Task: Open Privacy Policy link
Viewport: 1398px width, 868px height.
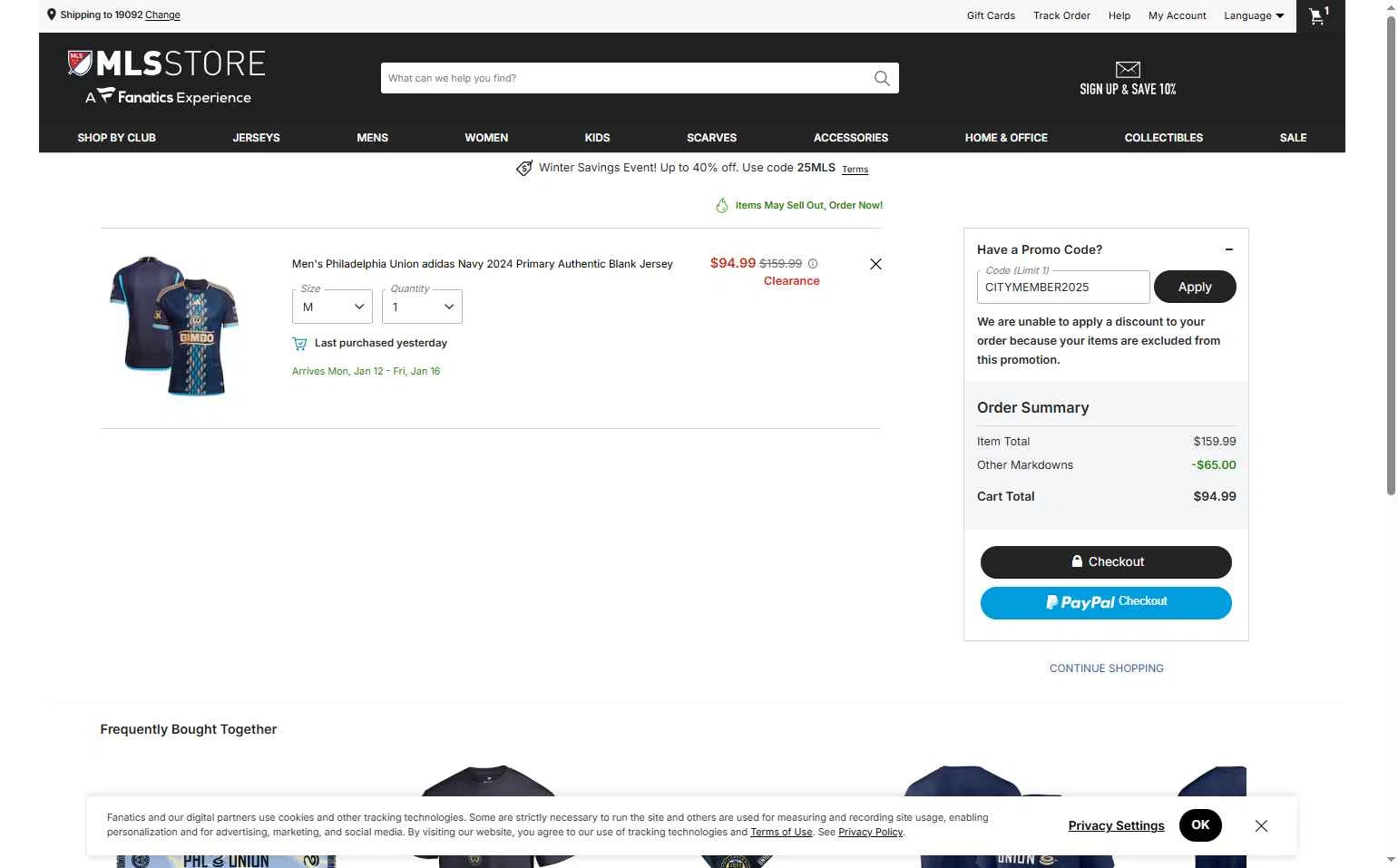Action: pyautogui.click(x=870, y=832)
